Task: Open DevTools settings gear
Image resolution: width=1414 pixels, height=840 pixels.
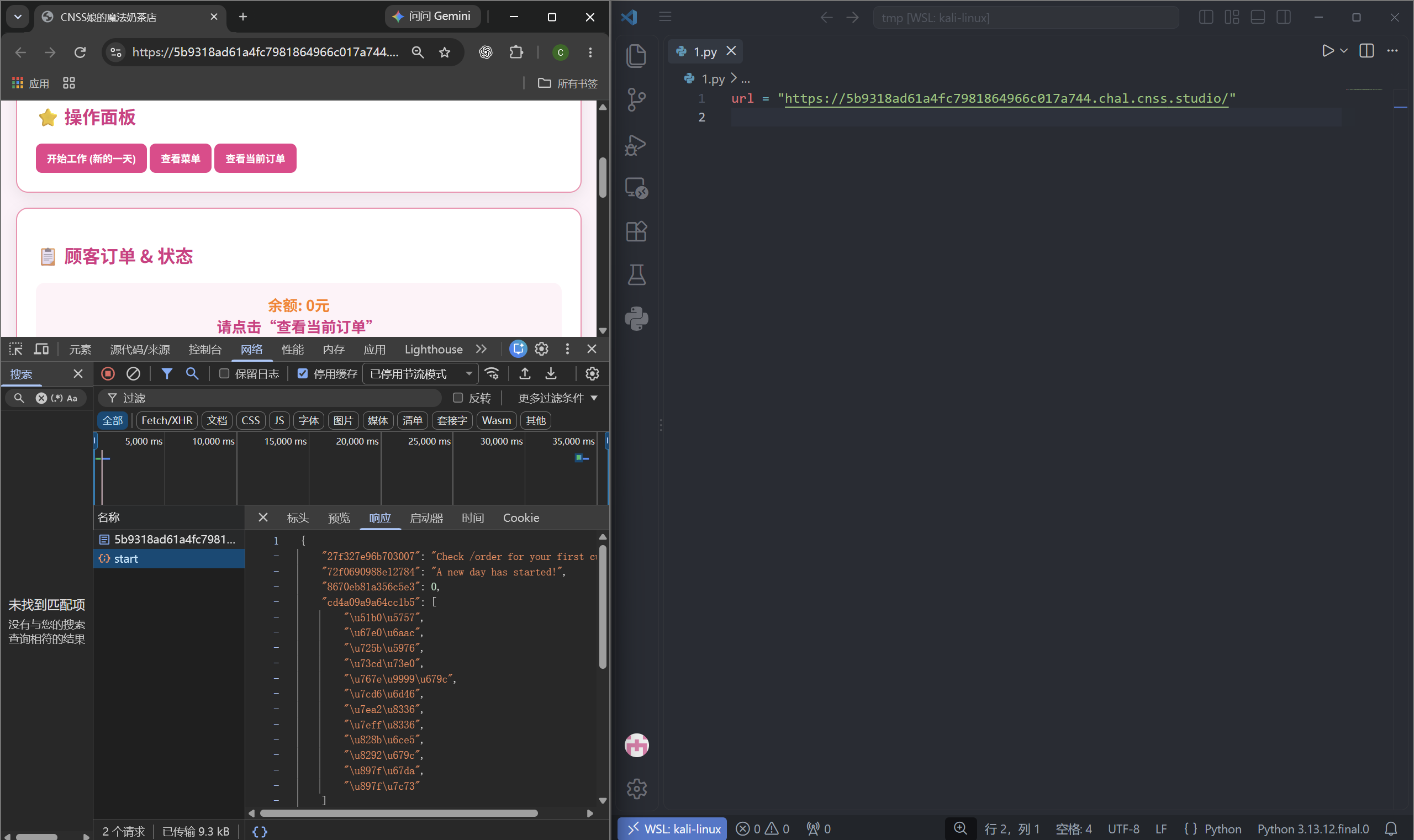Action: tap(542, 349)
